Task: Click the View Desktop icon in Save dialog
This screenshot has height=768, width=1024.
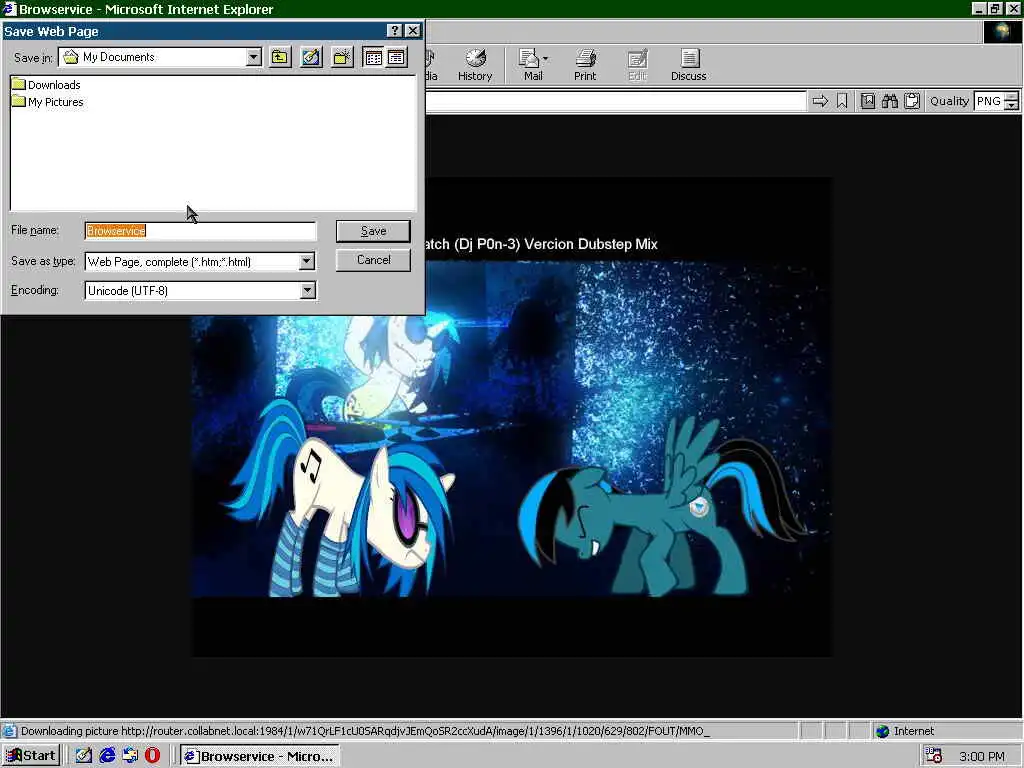Action: 311,57
